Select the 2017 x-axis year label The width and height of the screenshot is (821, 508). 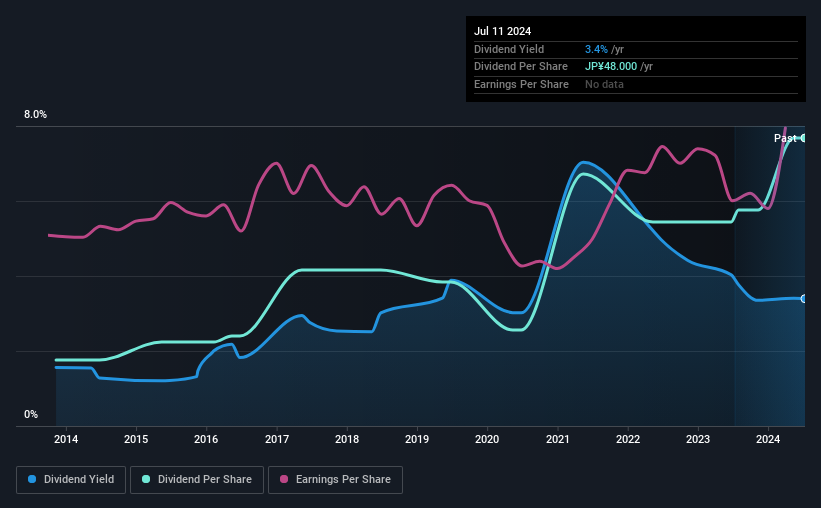click(x=276, y=439)
